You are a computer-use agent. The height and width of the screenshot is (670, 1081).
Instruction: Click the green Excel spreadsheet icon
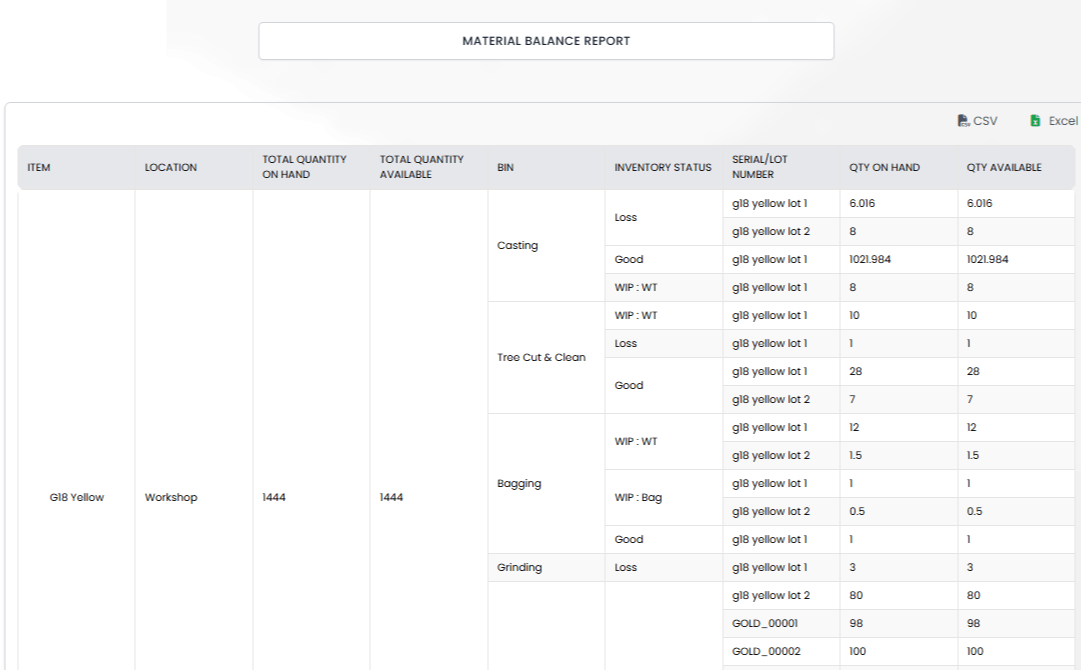click(x=1034, y=119)
